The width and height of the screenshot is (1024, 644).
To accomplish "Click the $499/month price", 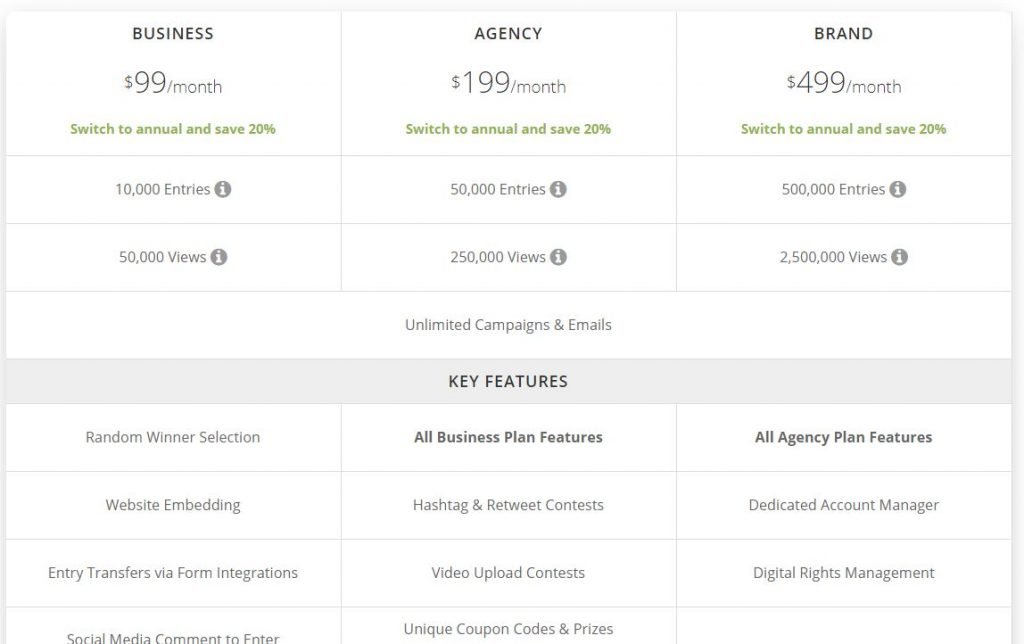I will pyautogui.click(x=843, y=83).
